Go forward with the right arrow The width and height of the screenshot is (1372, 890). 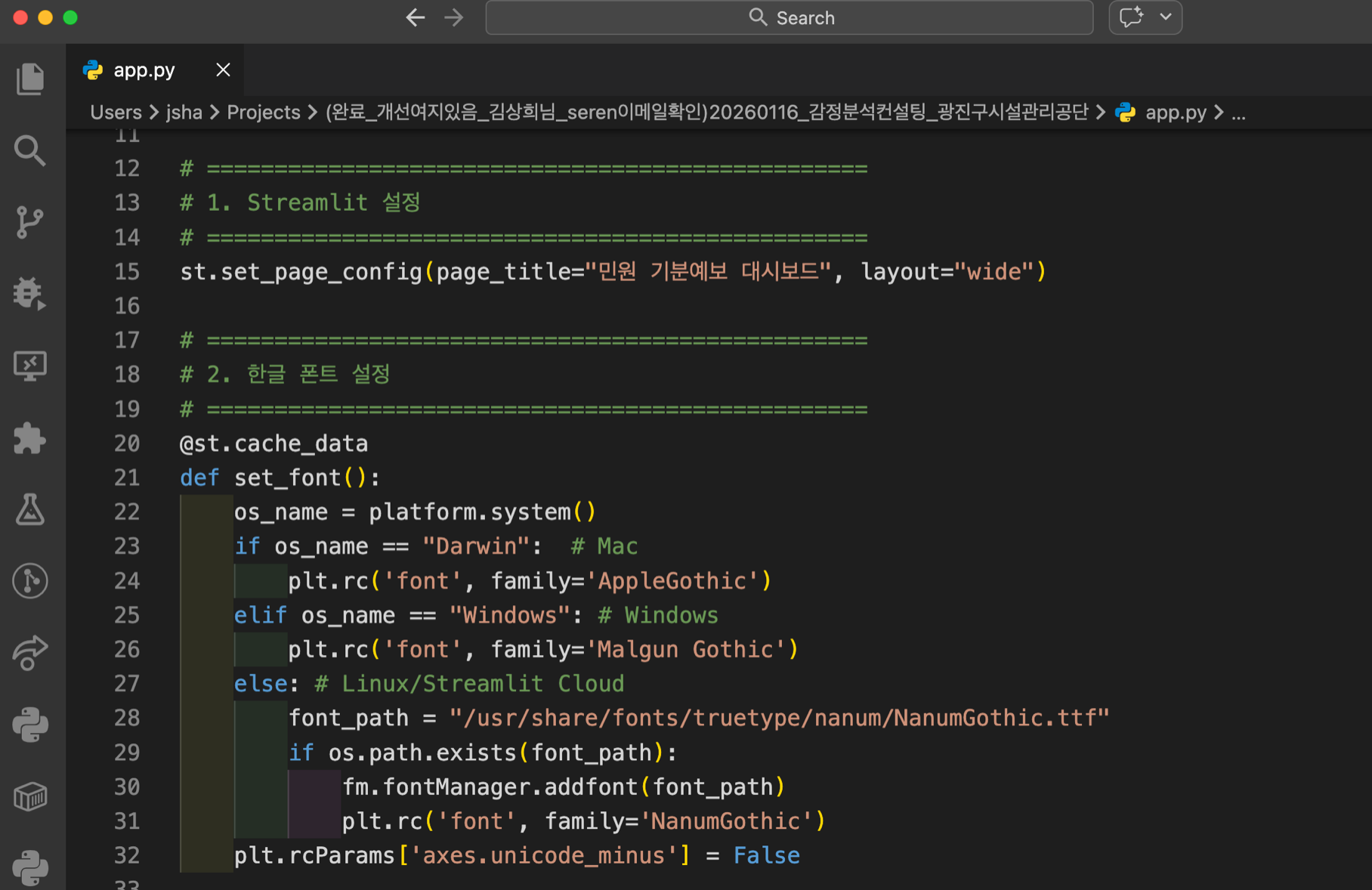pos(454,17)
